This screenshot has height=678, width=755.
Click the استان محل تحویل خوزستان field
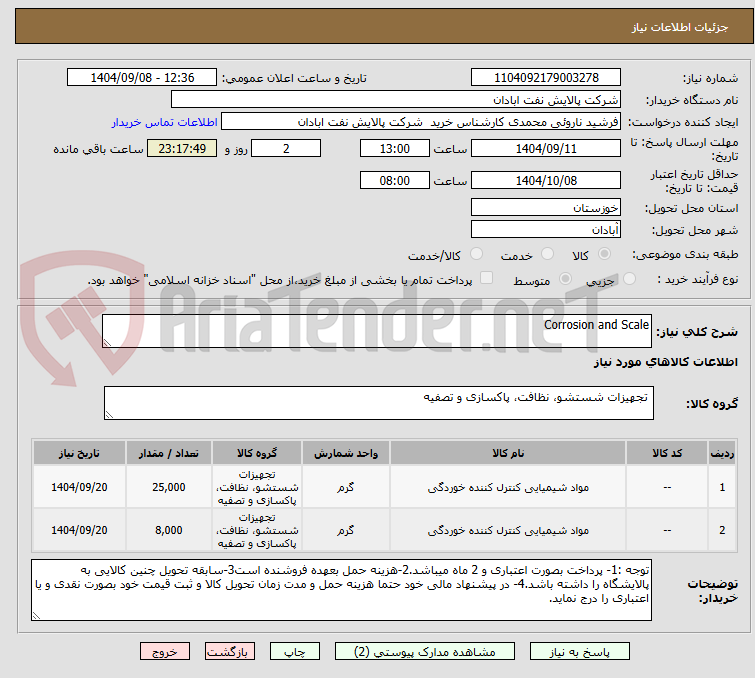[545, 208]
